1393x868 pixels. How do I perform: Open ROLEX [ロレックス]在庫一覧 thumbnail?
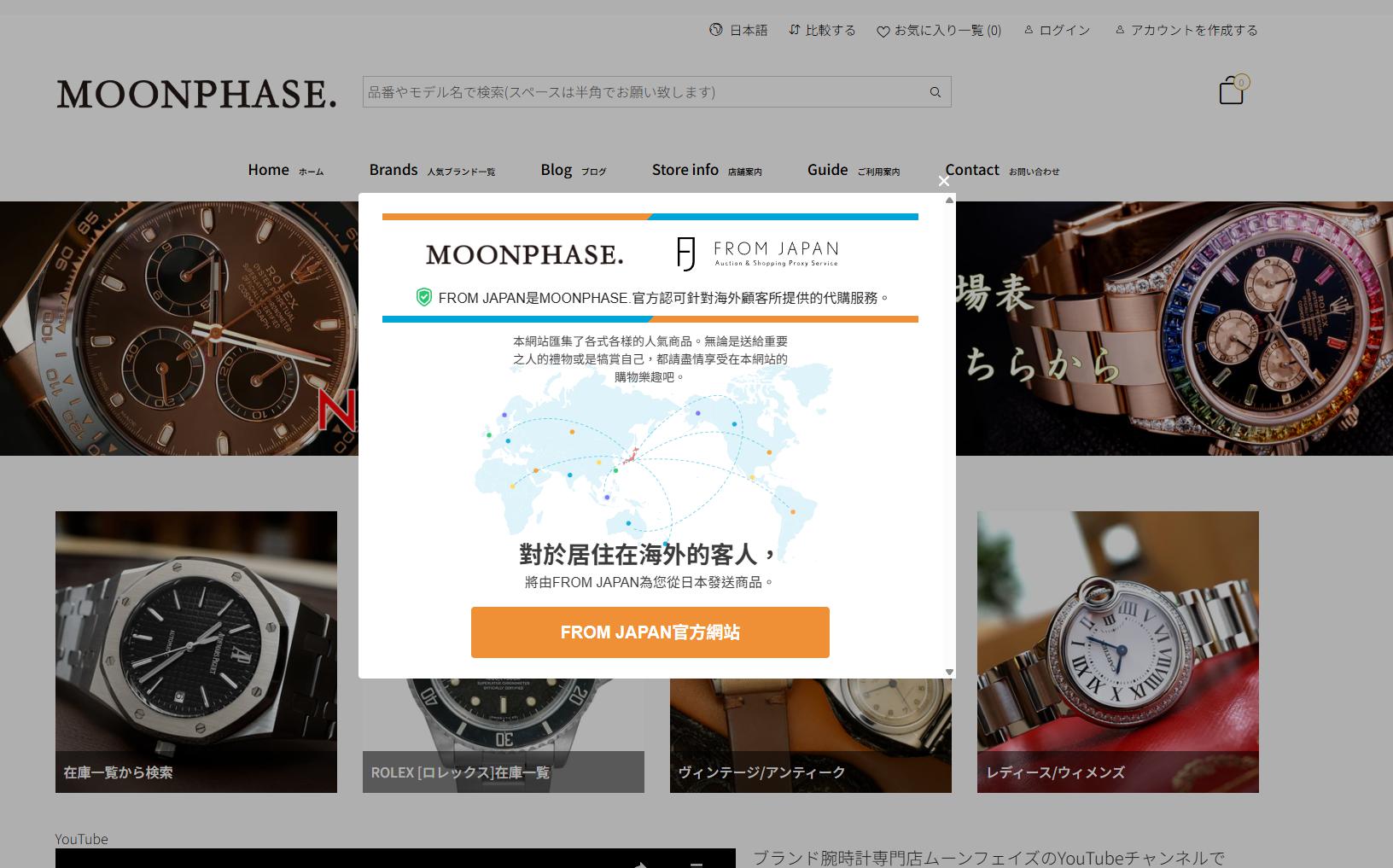tap(504, 736)
